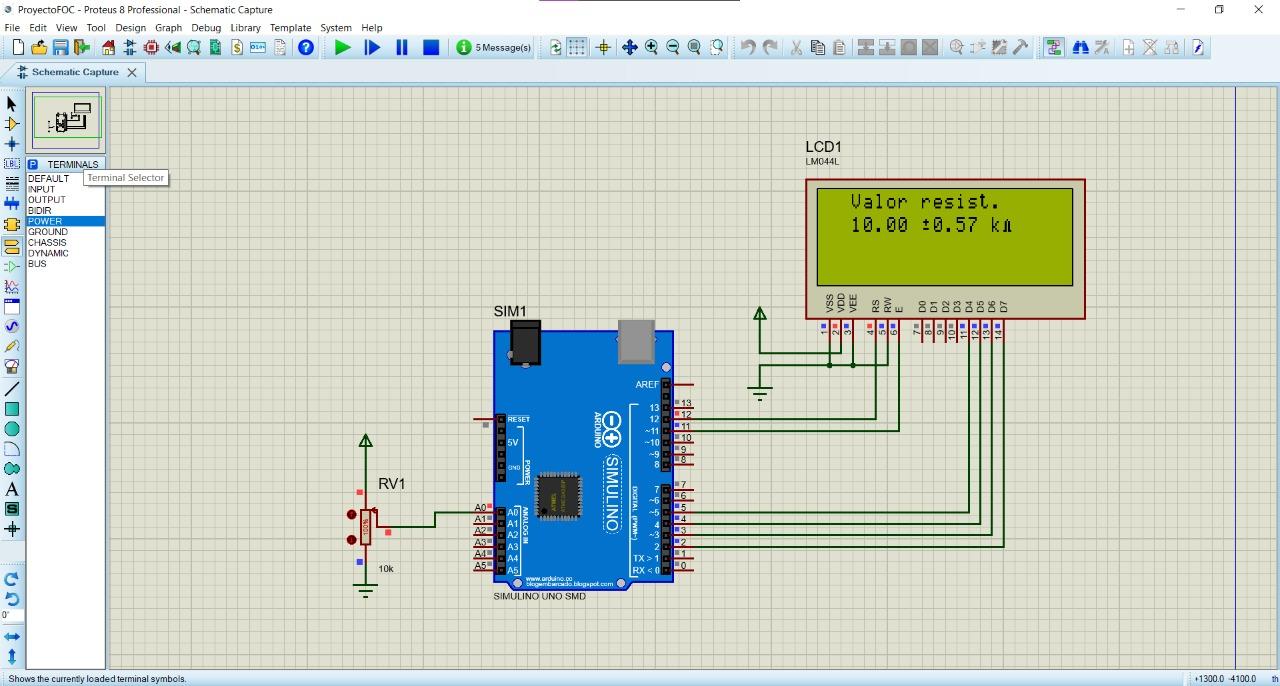Run the simulation with the green play button
Viewport: 1280px width, 686px height.
tap(342, 47)
